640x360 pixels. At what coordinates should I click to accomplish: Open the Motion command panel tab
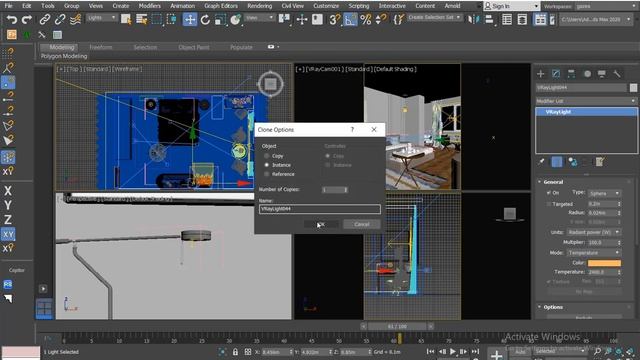pyautogui.click(x=587, y=74)
